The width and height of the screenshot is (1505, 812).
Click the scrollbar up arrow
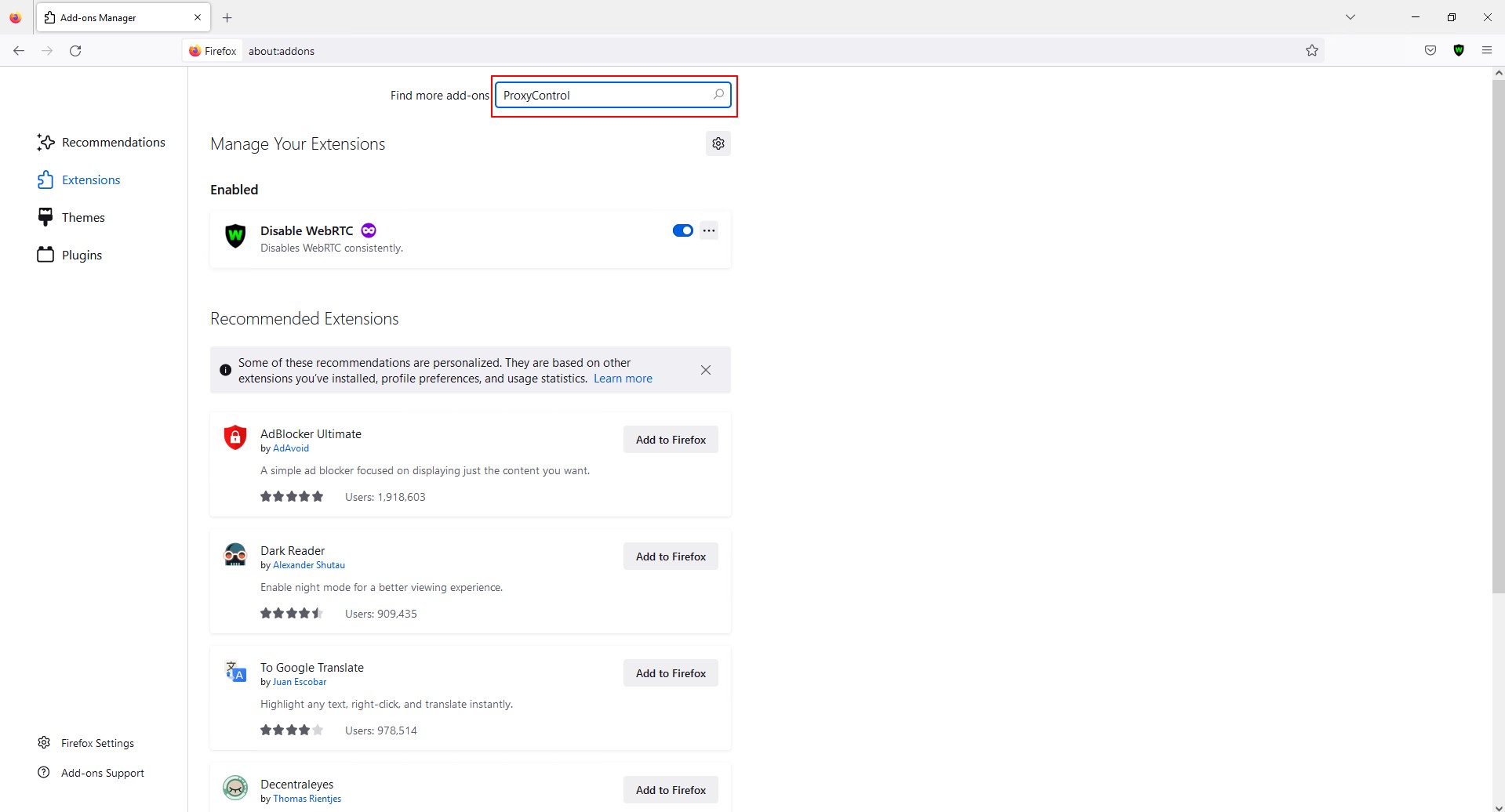[1498, 73]
